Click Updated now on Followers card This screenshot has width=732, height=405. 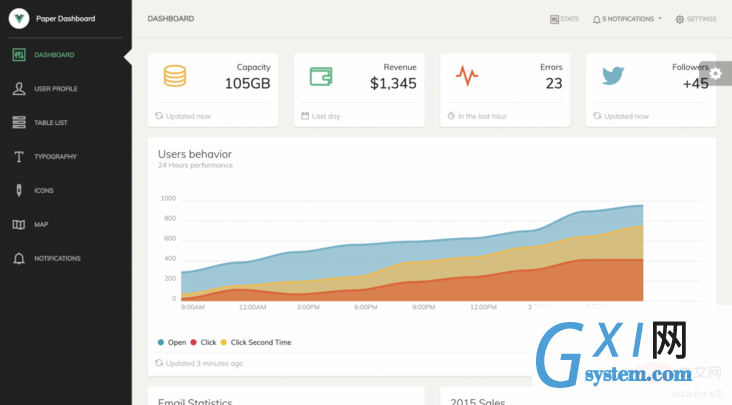click(626, 116)
